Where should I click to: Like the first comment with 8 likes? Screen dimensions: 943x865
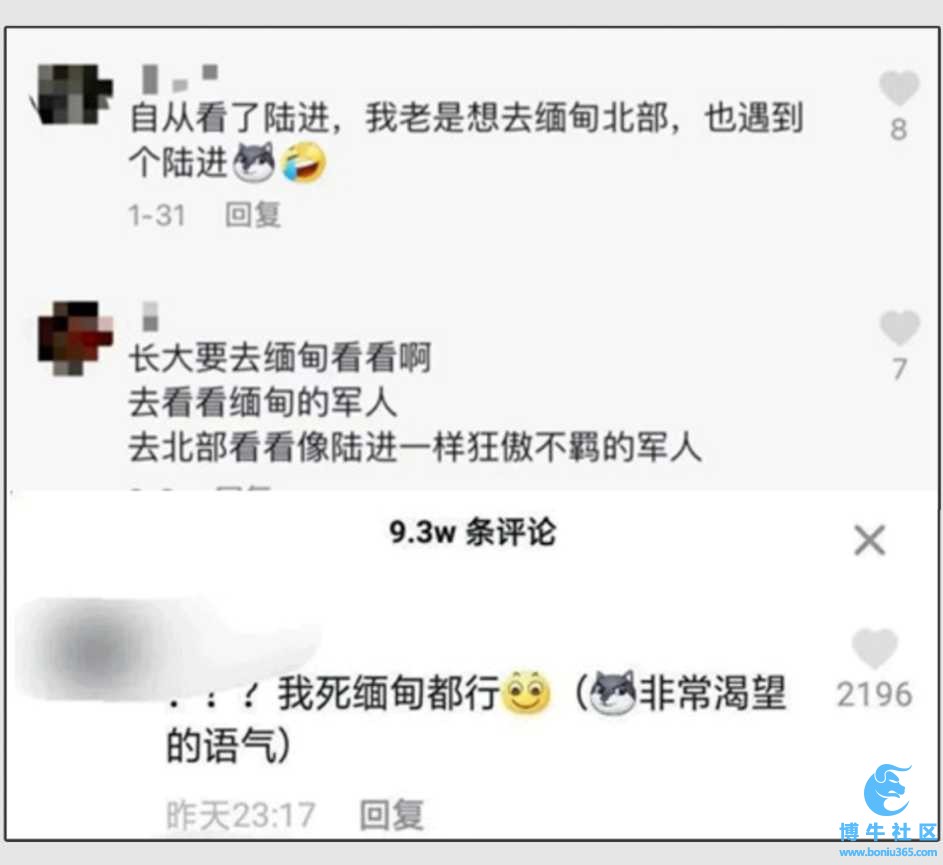click(x=898, y=88)
